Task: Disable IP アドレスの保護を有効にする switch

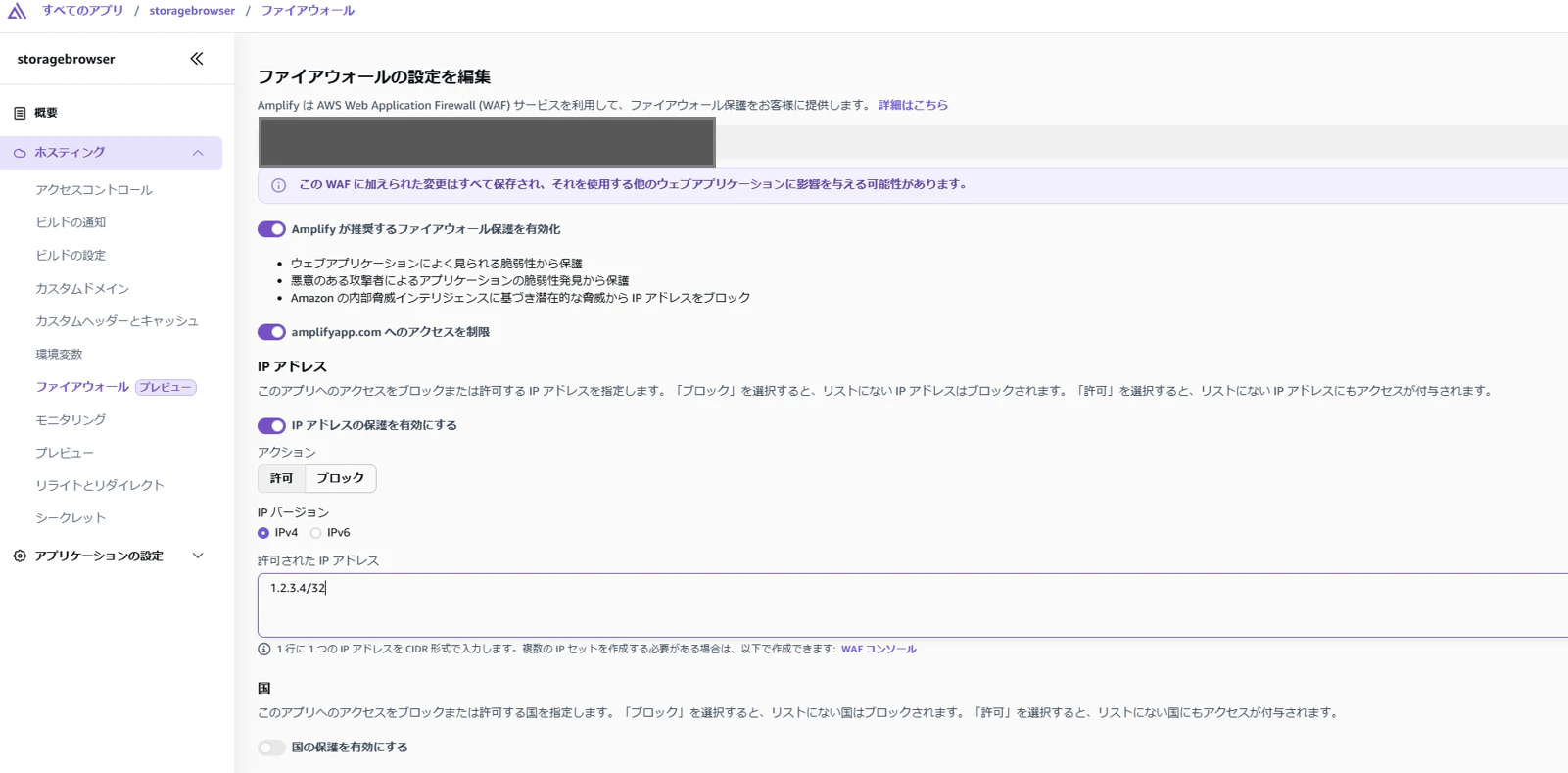Action: 271,425
